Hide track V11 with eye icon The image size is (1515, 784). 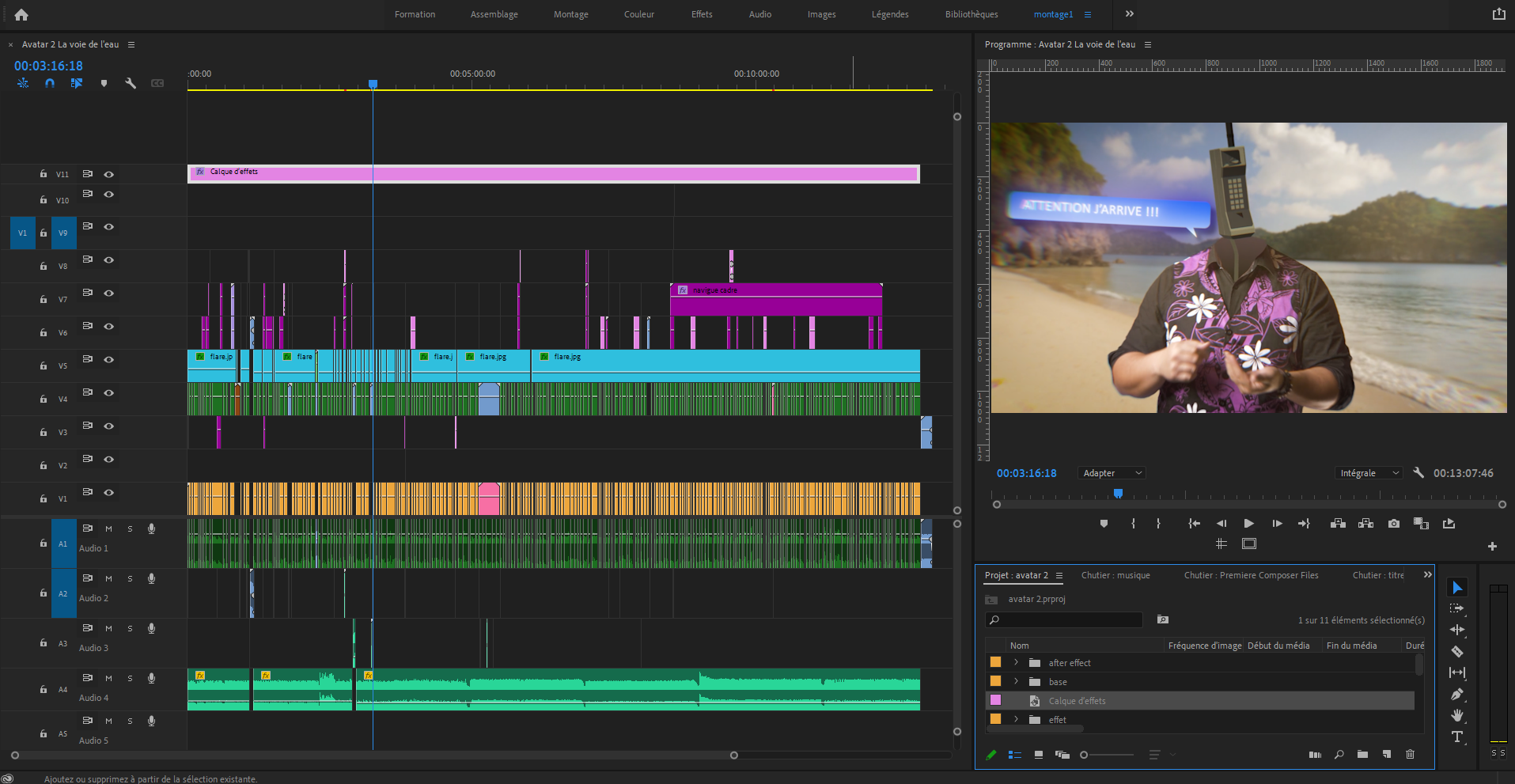(109, 174)
